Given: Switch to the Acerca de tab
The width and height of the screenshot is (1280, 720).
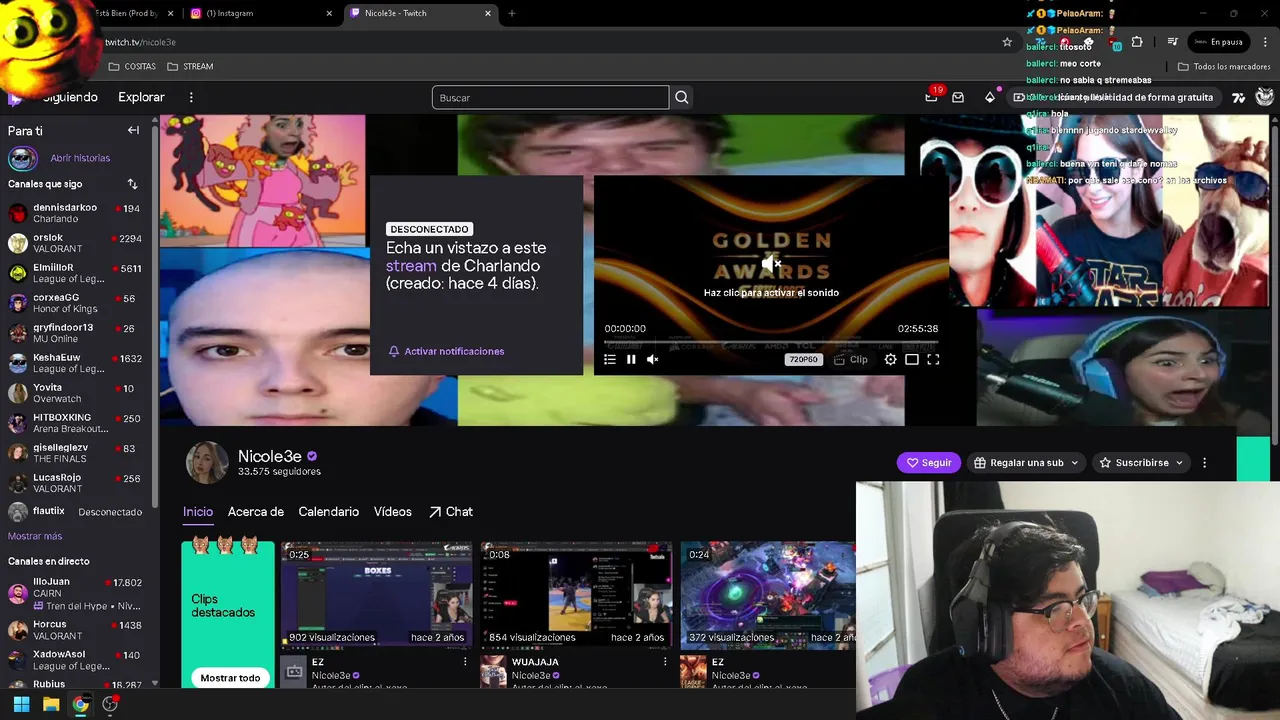Looking at the screenshot, I should click(x=256, y=512).
